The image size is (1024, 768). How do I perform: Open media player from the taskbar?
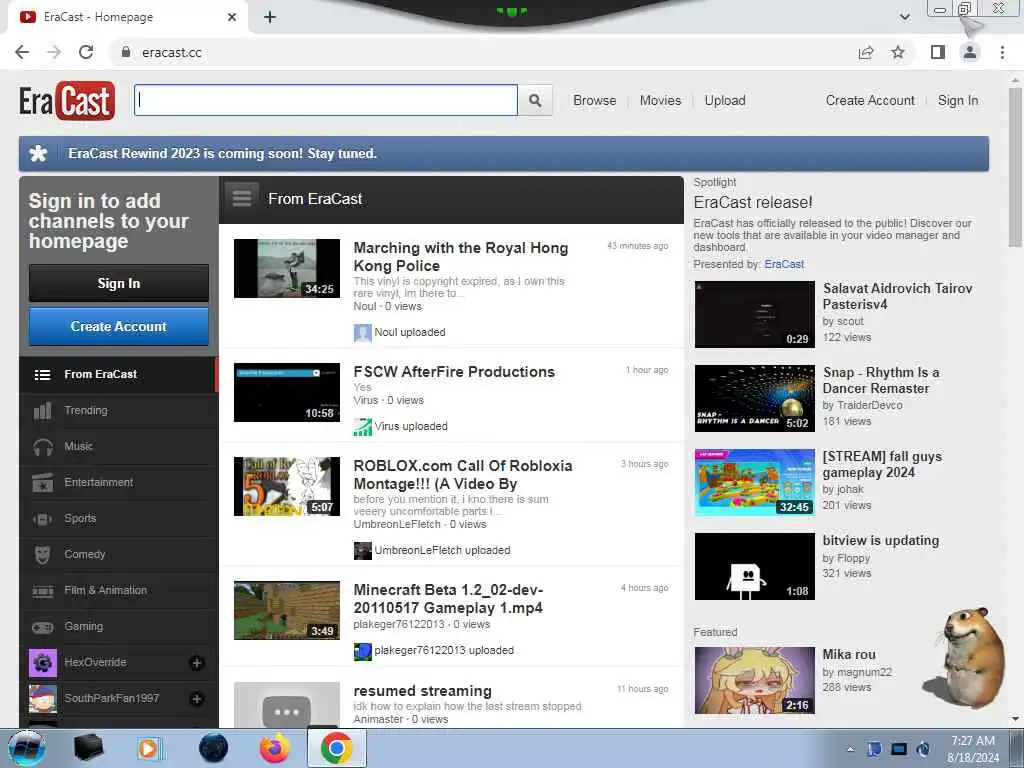148,748
